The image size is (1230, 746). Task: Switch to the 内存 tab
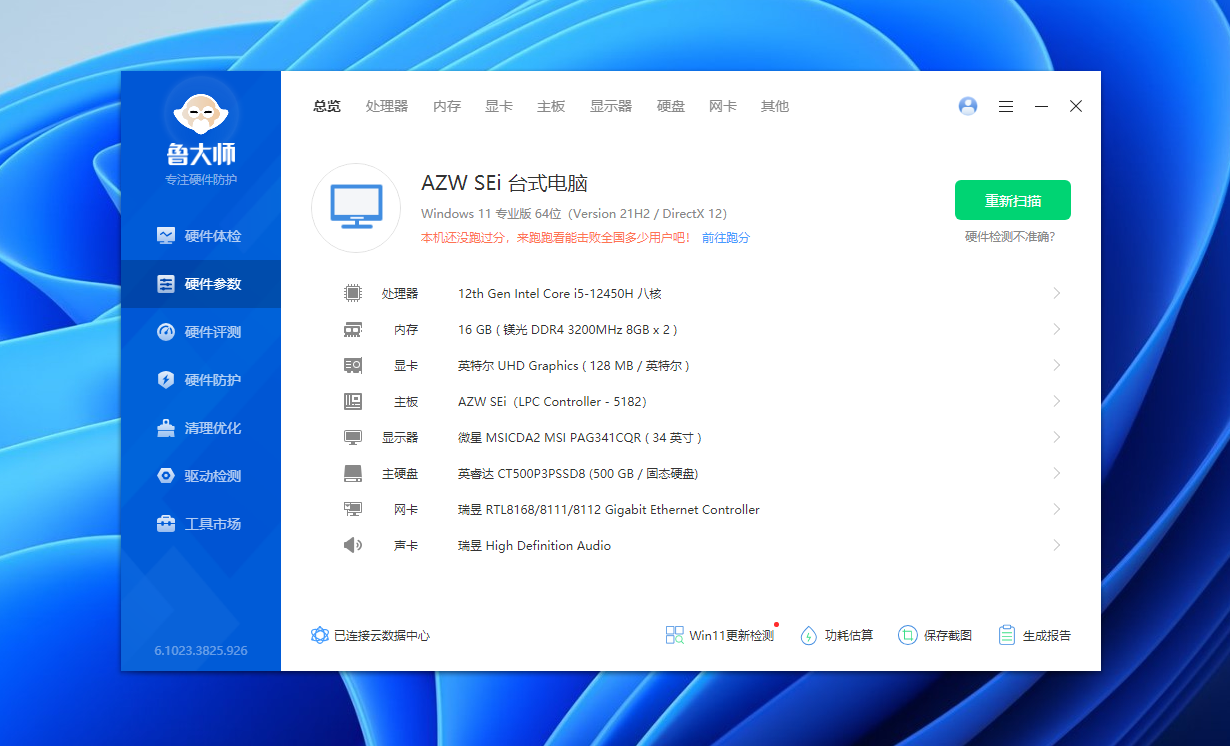pos(447,106)
